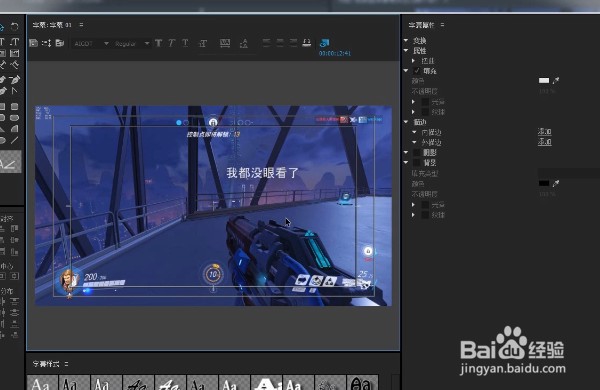Open the Regular font style dropdown

(x=131, y=44)
